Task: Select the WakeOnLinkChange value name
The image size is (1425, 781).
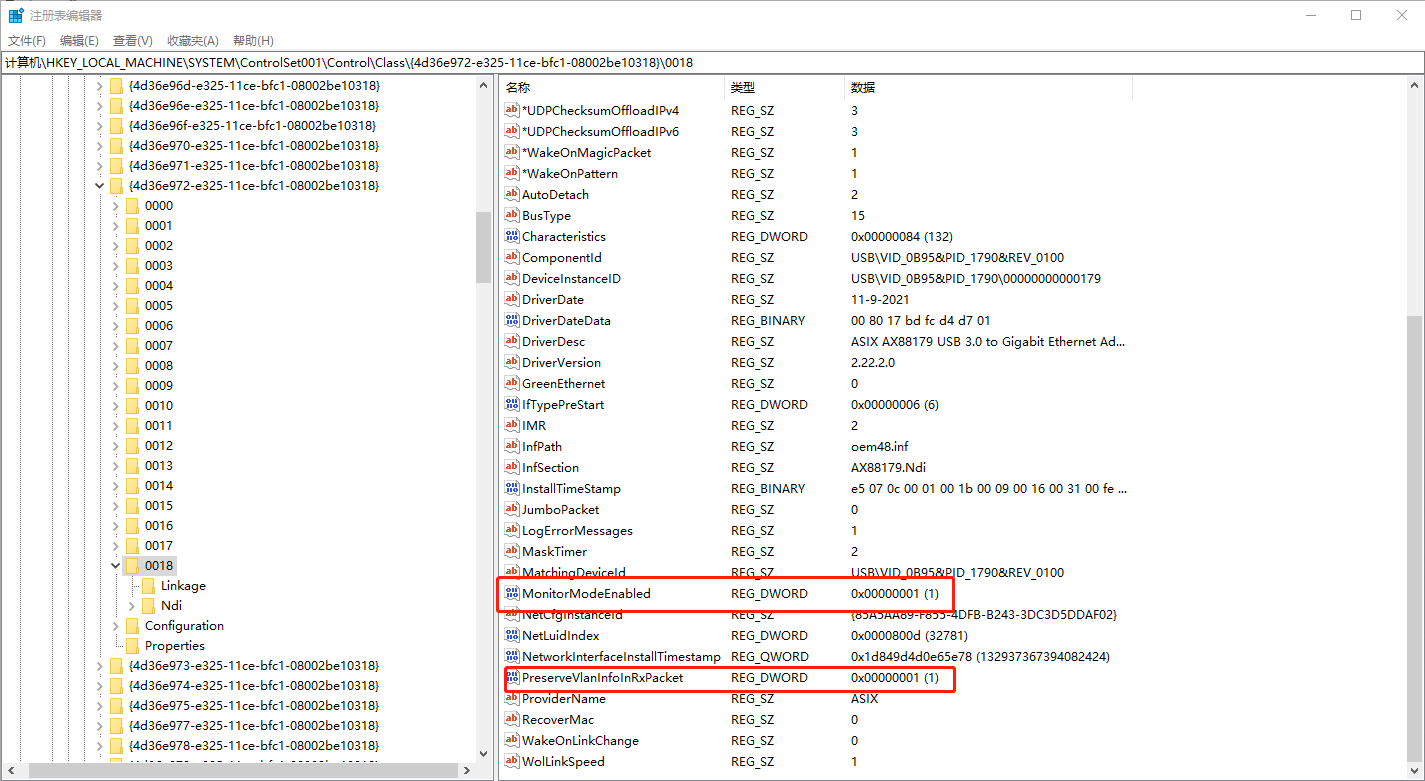Action: (x=580, y=740)
